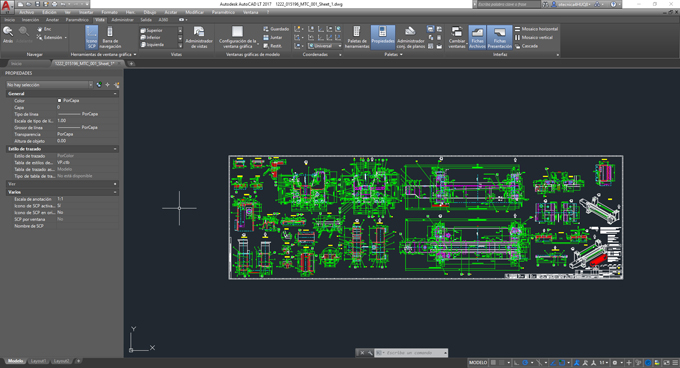Click the Transparencia PorCapa value
The image size is (680, 368).
coord(65,134)
